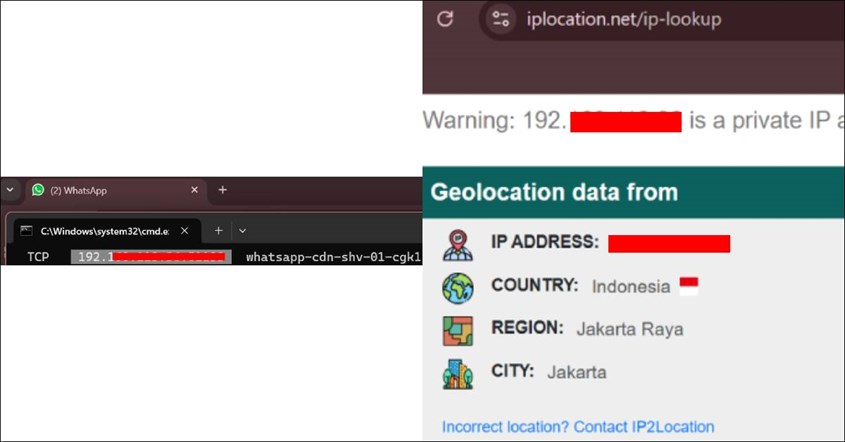Click the map pin IP address icon

coord(458,245)
